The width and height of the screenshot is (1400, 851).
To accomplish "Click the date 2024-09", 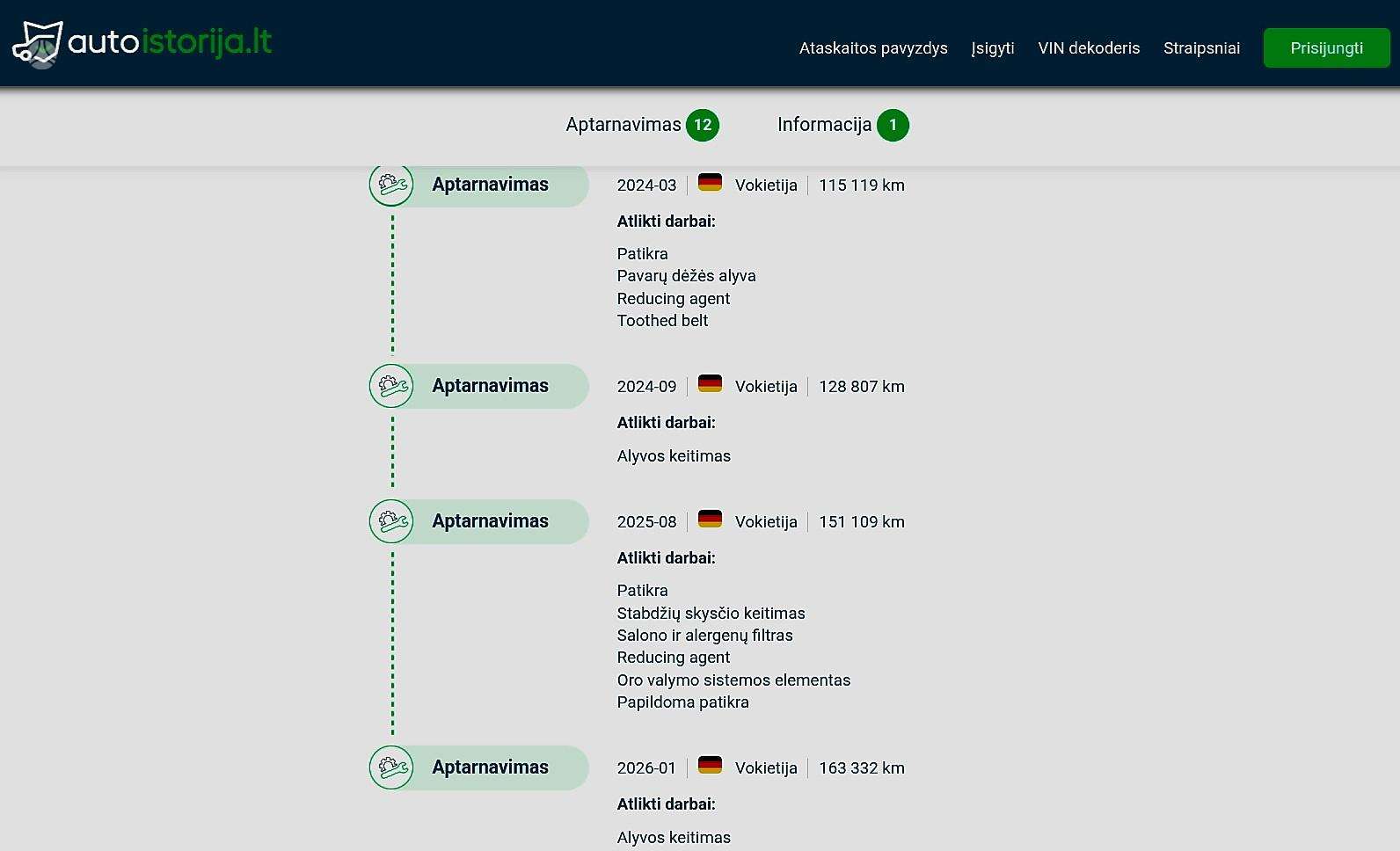I will [x=646, y=387].
